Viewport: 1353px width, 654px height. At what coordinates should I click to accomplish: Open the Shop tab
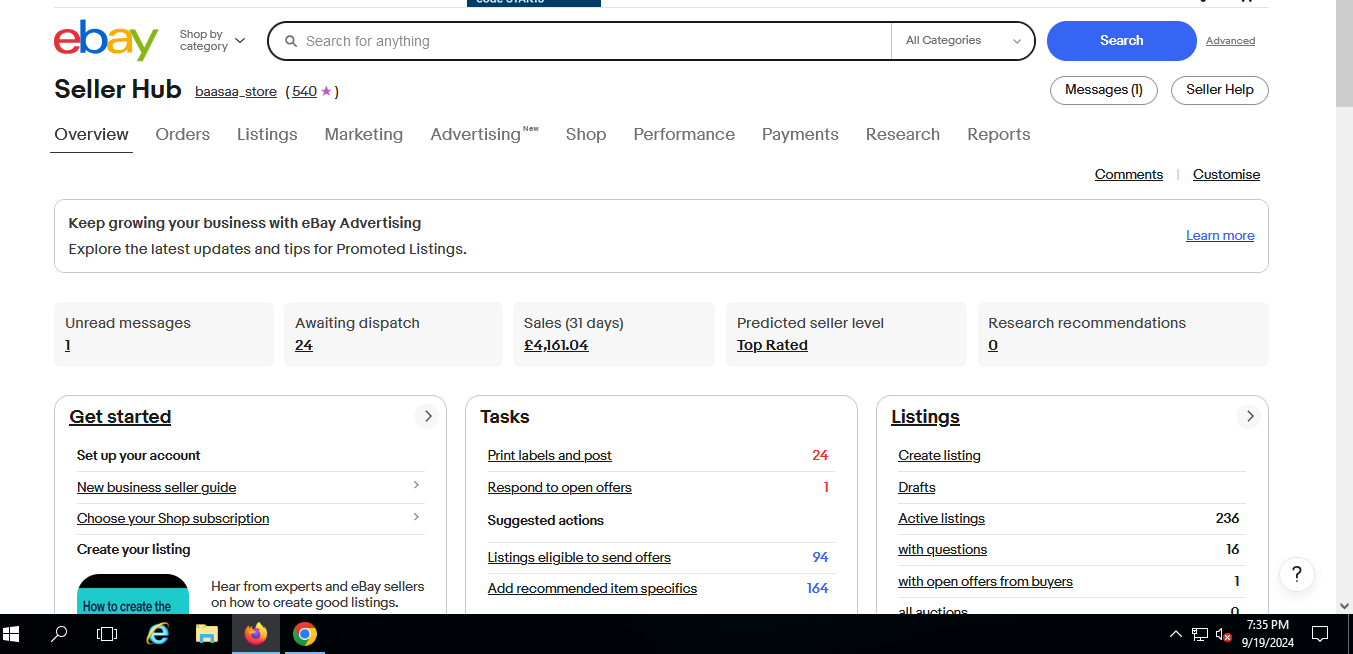pyautogui.click(x=586, y=135)
